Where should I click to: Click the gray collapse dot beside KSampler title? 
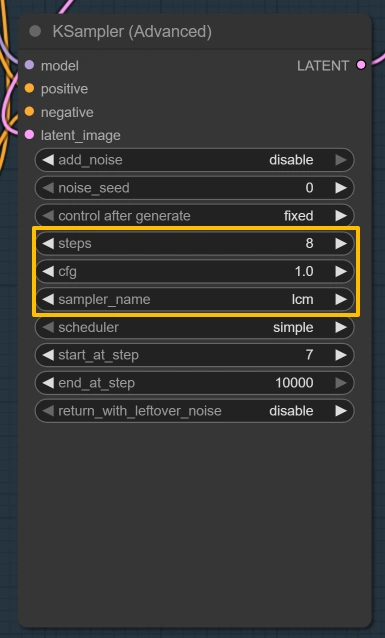[x=35, y=31]
